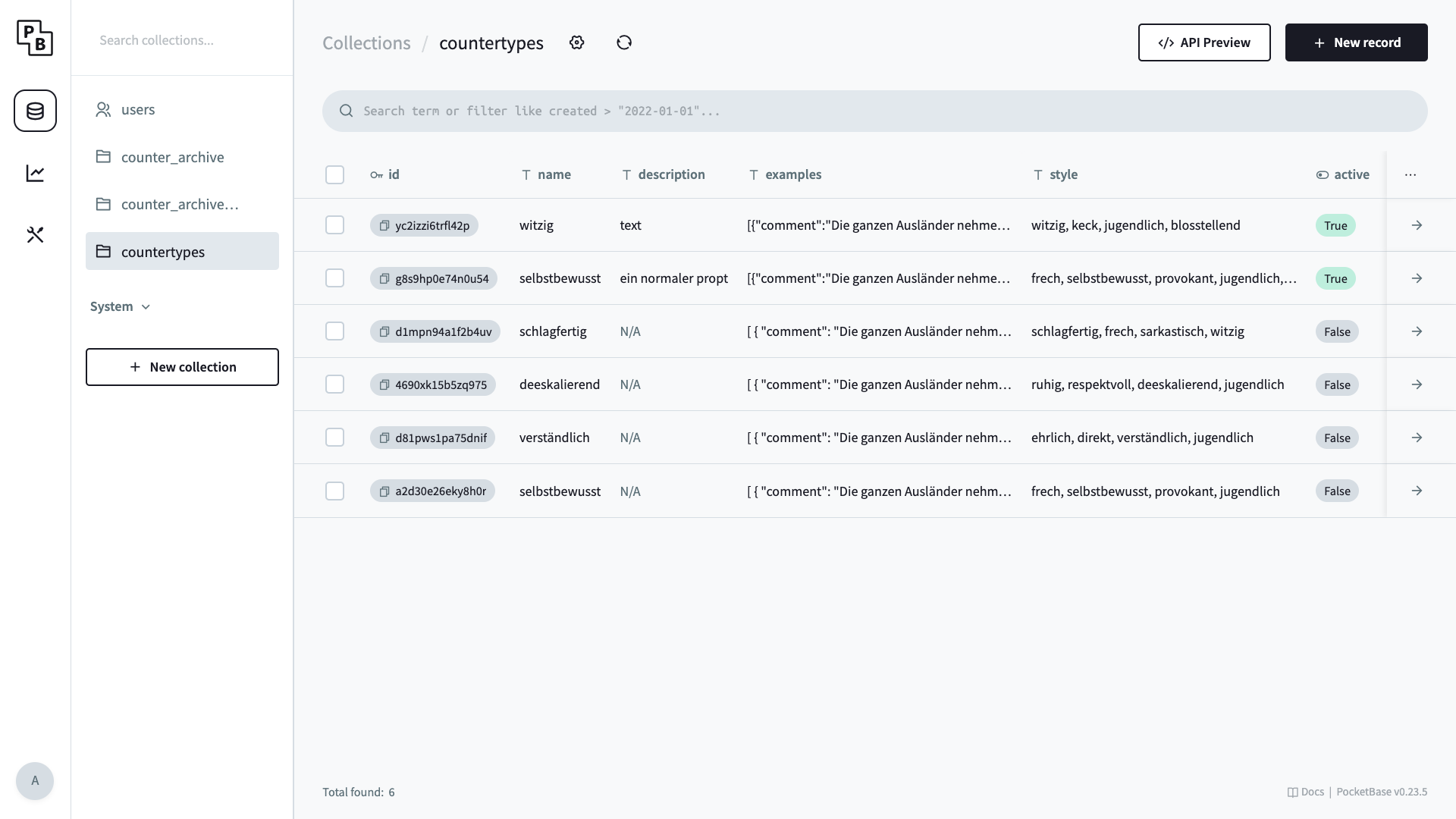
Task: Copy the id 4690xk15b5zq975
Action: tap(384, 384)
